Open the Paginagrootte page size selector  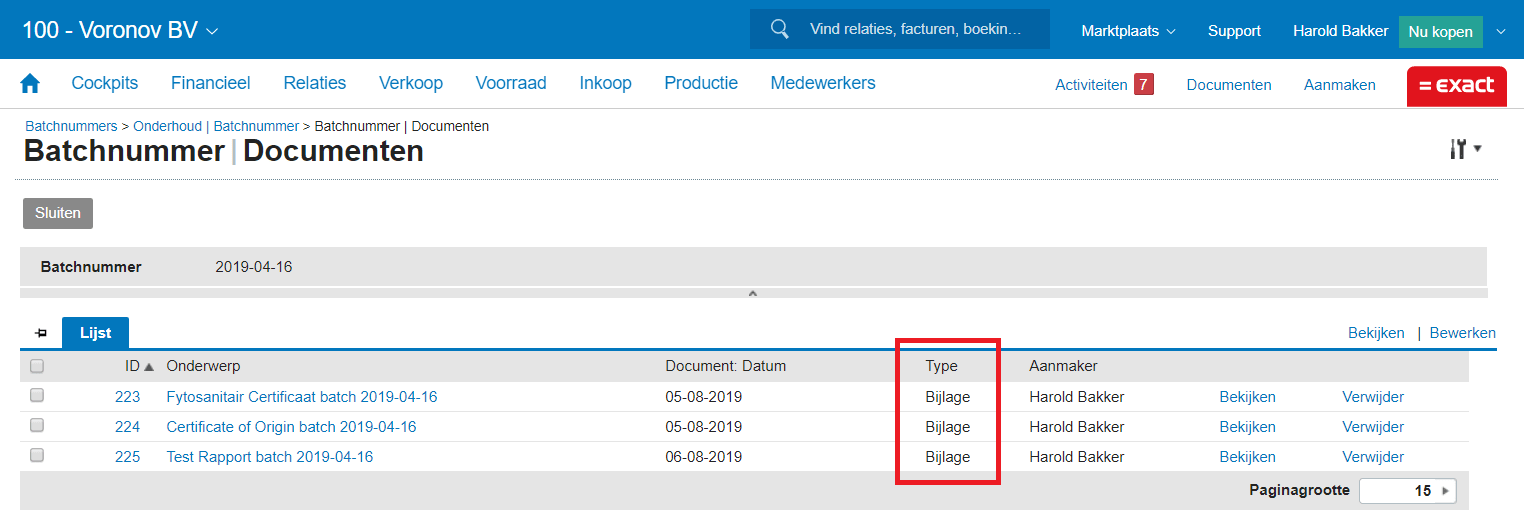pos(1407,491)
